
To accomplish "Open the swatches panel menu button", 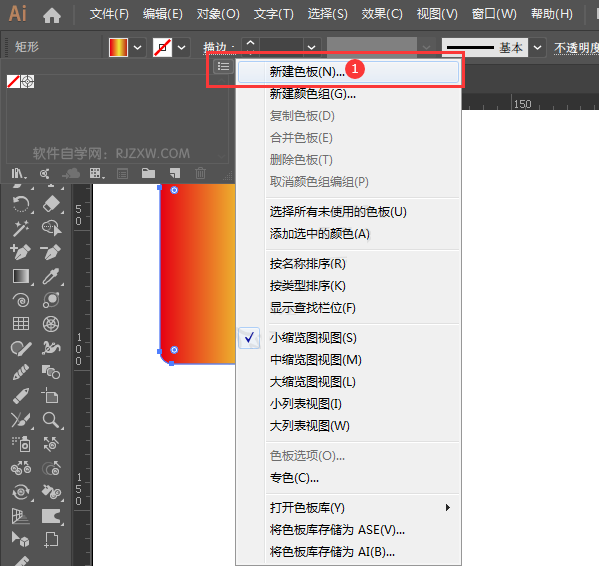I will pyautogui.click(x=223, y=66).
